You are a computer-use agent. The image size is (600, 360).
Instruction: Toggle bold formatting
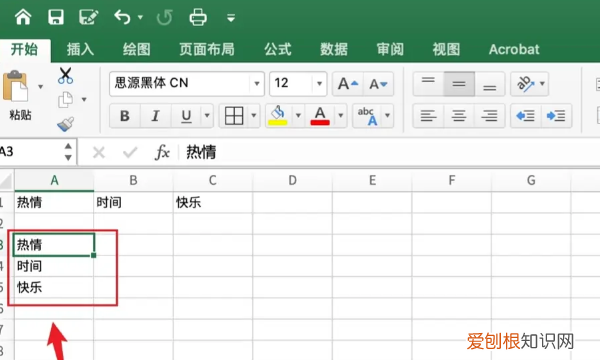click(x=125, y=116)
